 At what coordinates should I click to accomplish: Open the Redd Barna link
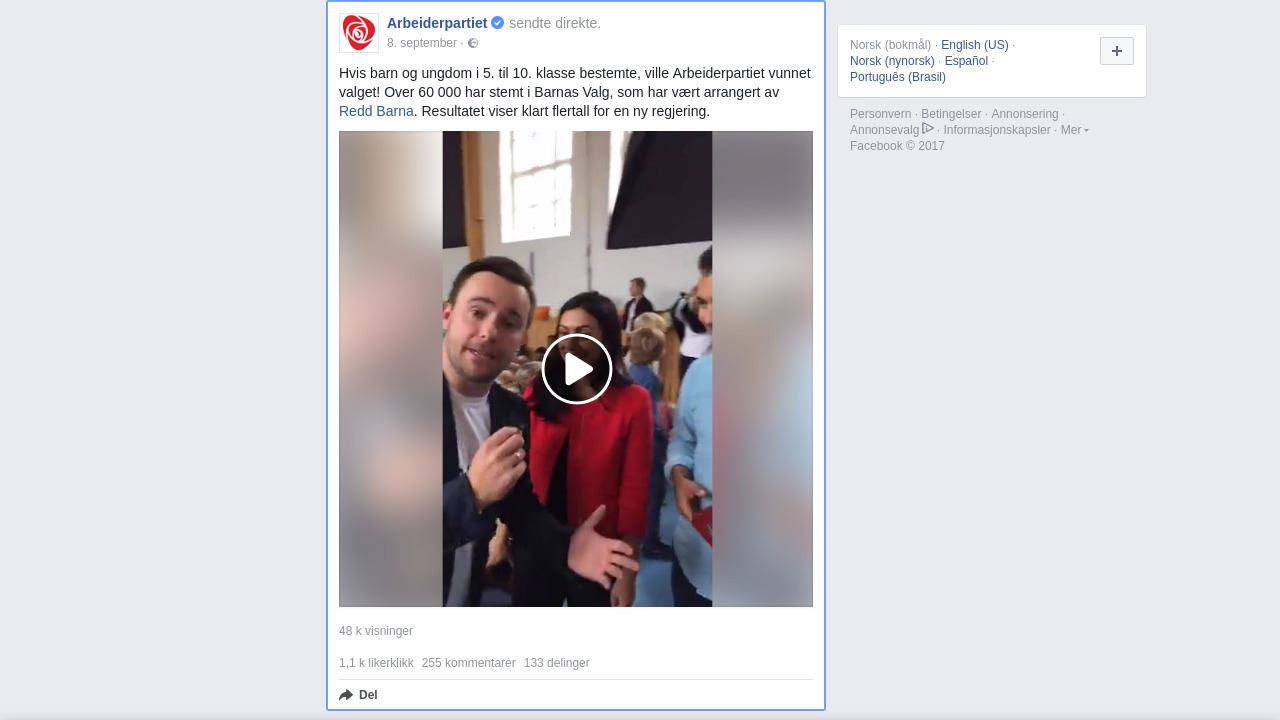tap(376, 111)
